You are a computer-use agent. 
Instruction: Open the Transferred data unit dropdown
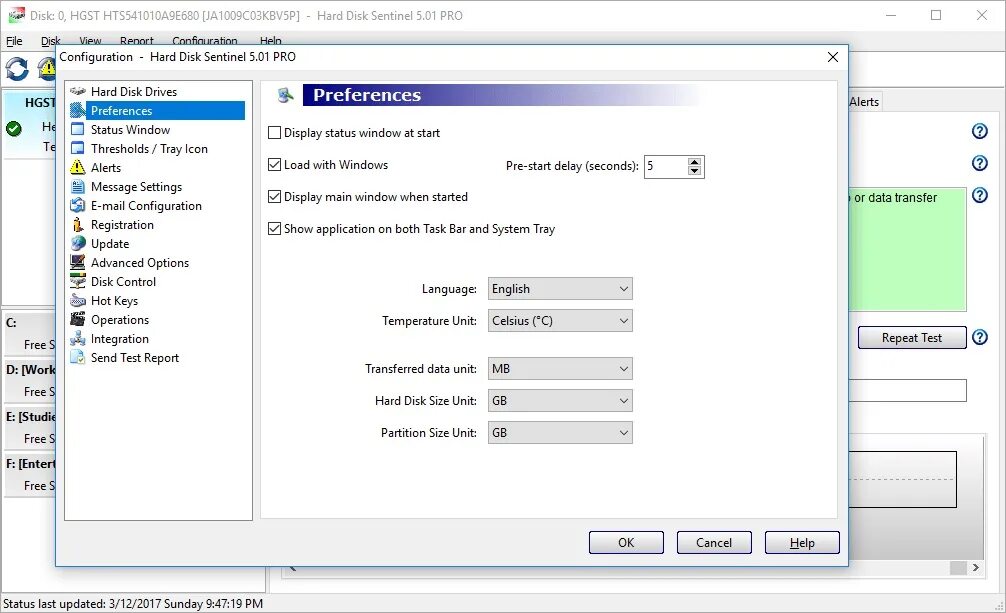coord(560,368)
